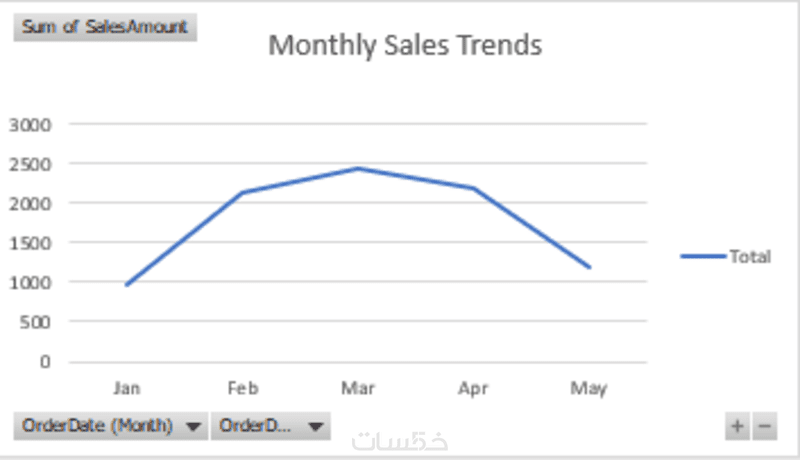Click the Jan label on the axis
The height and width of the screenshot is (460, 800).
127,388
